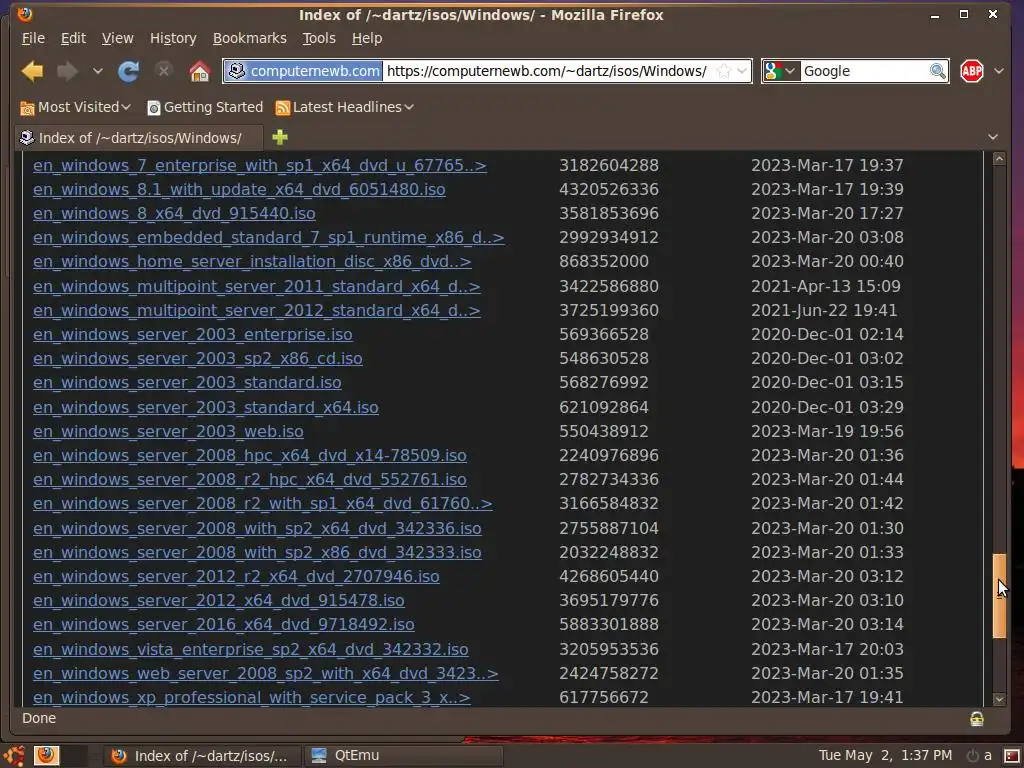The image size is (1024, 768).
Task: Open the back/forward history dropdown arrow
Action: click(x=97, y=71)
